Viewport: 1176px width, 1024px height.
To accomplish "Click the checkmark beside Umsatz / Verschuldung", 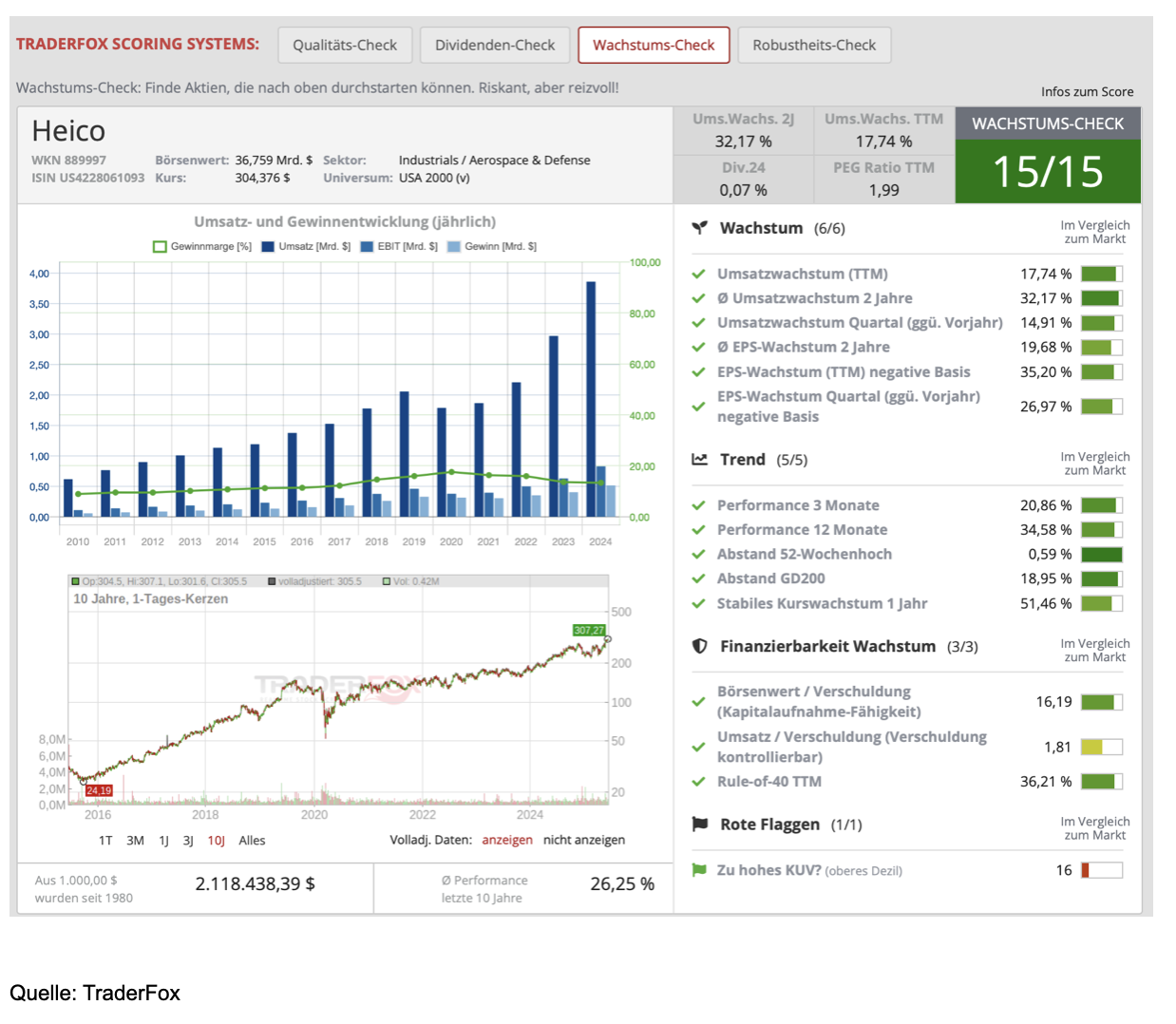I will tap(698, 748).
